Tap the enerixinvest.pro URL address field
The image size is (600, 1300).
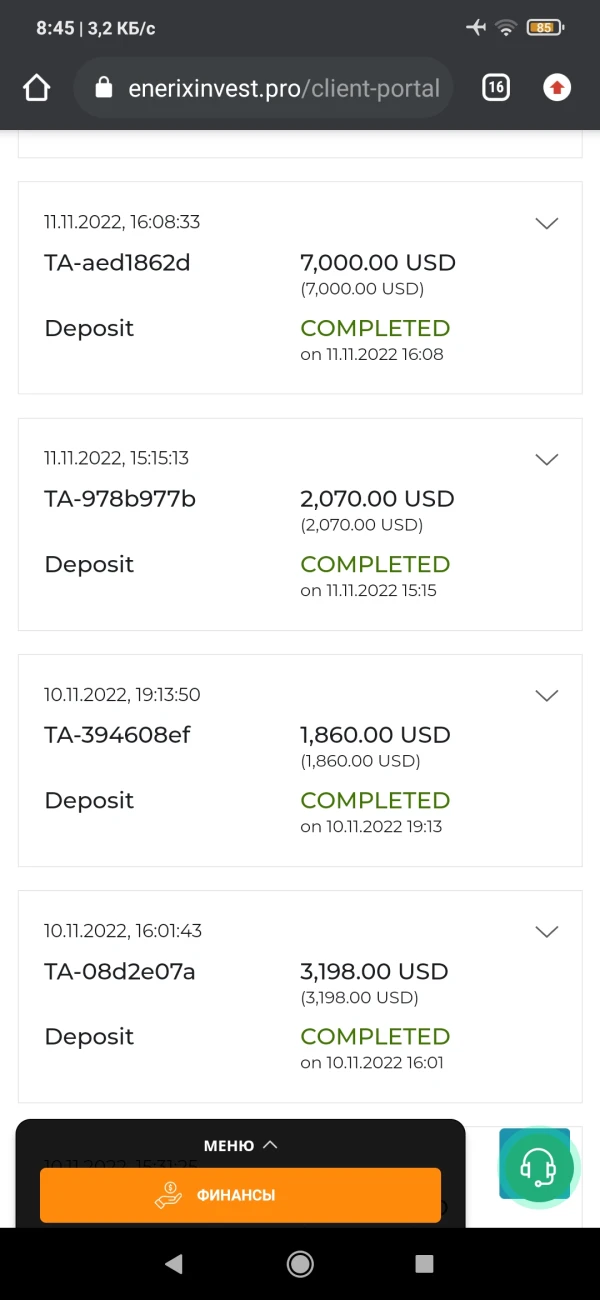click(284, 88)
